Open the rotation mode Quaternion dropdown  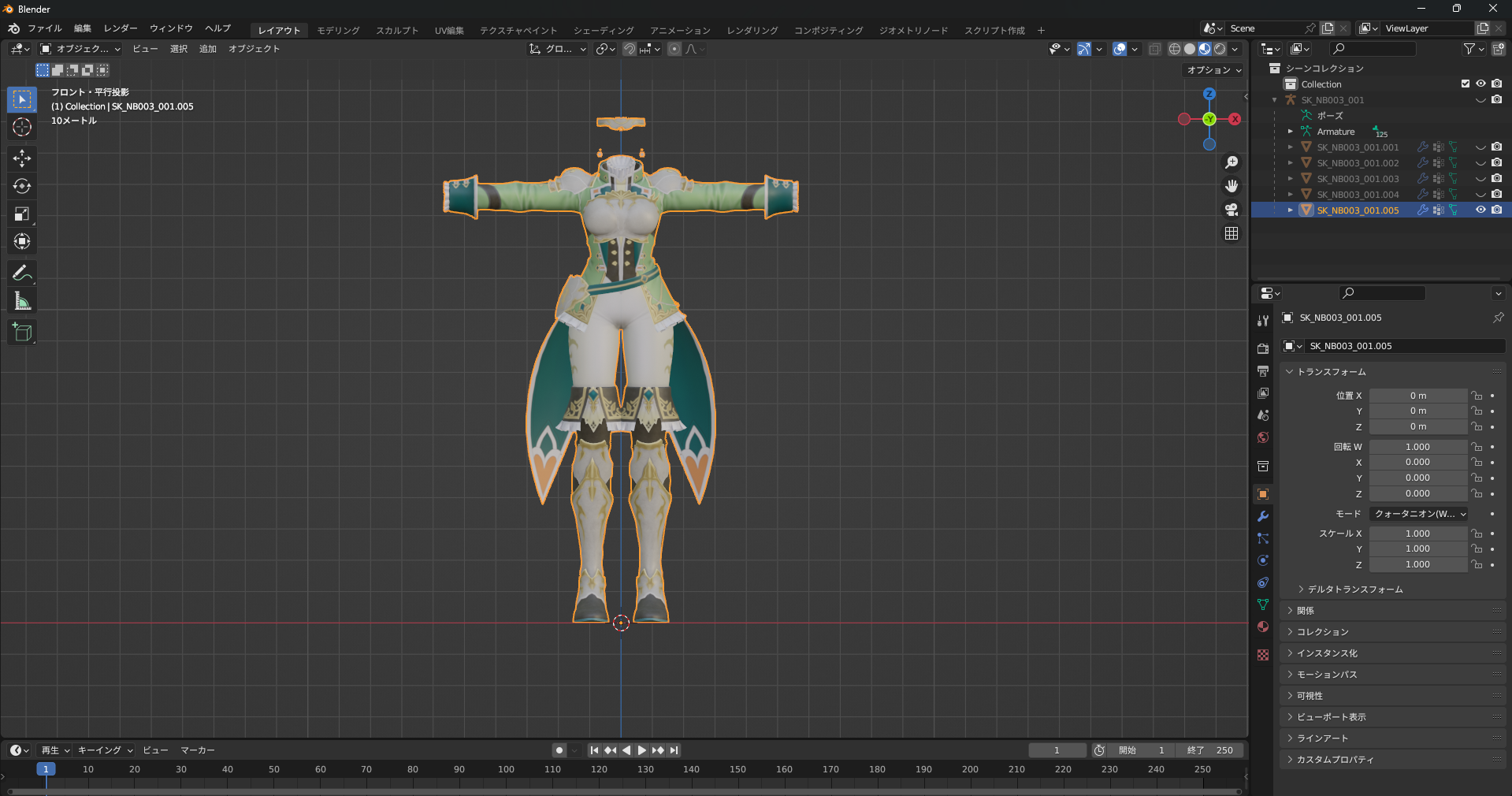coord(1418,514)
